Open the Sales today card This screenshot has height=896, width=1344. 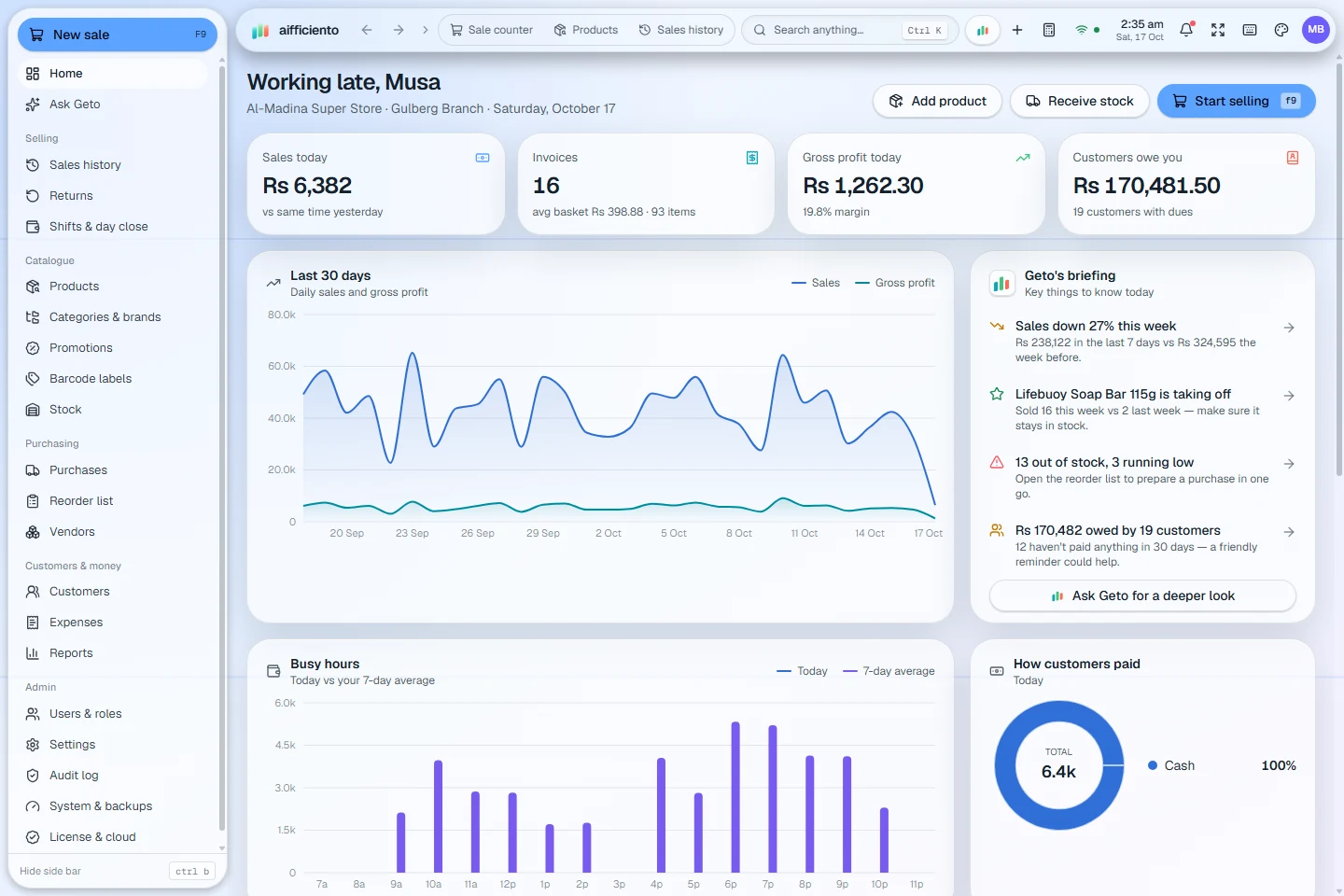click(376, 184)
